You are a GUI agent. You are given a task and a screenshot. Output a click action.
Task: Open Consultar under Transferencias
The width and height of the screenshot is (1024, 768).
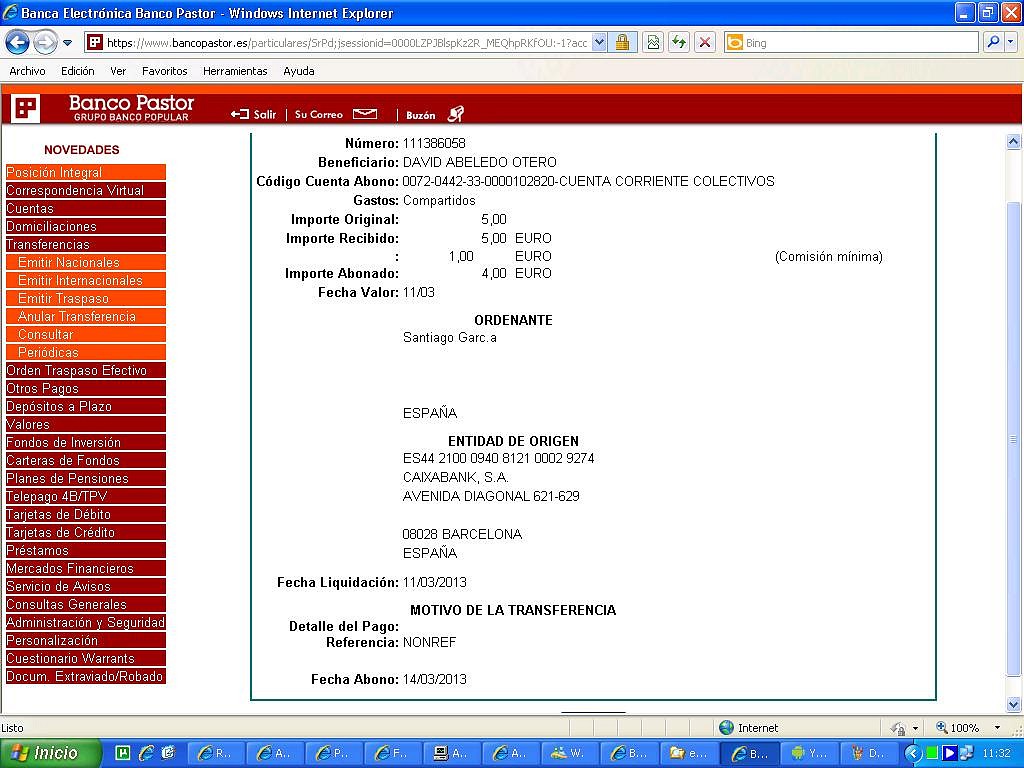point(86,334)
